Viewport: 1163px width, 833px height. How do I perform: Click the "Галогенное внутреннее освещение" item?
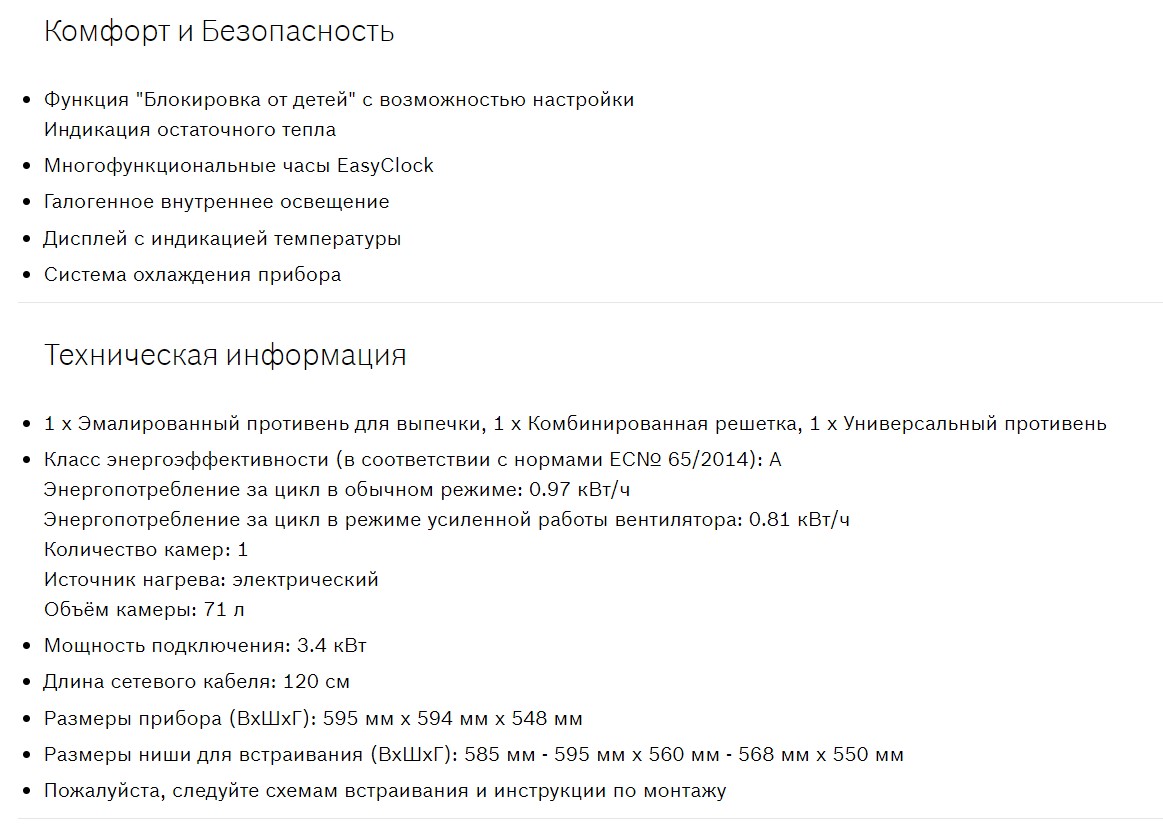click(x=216, y=202)
